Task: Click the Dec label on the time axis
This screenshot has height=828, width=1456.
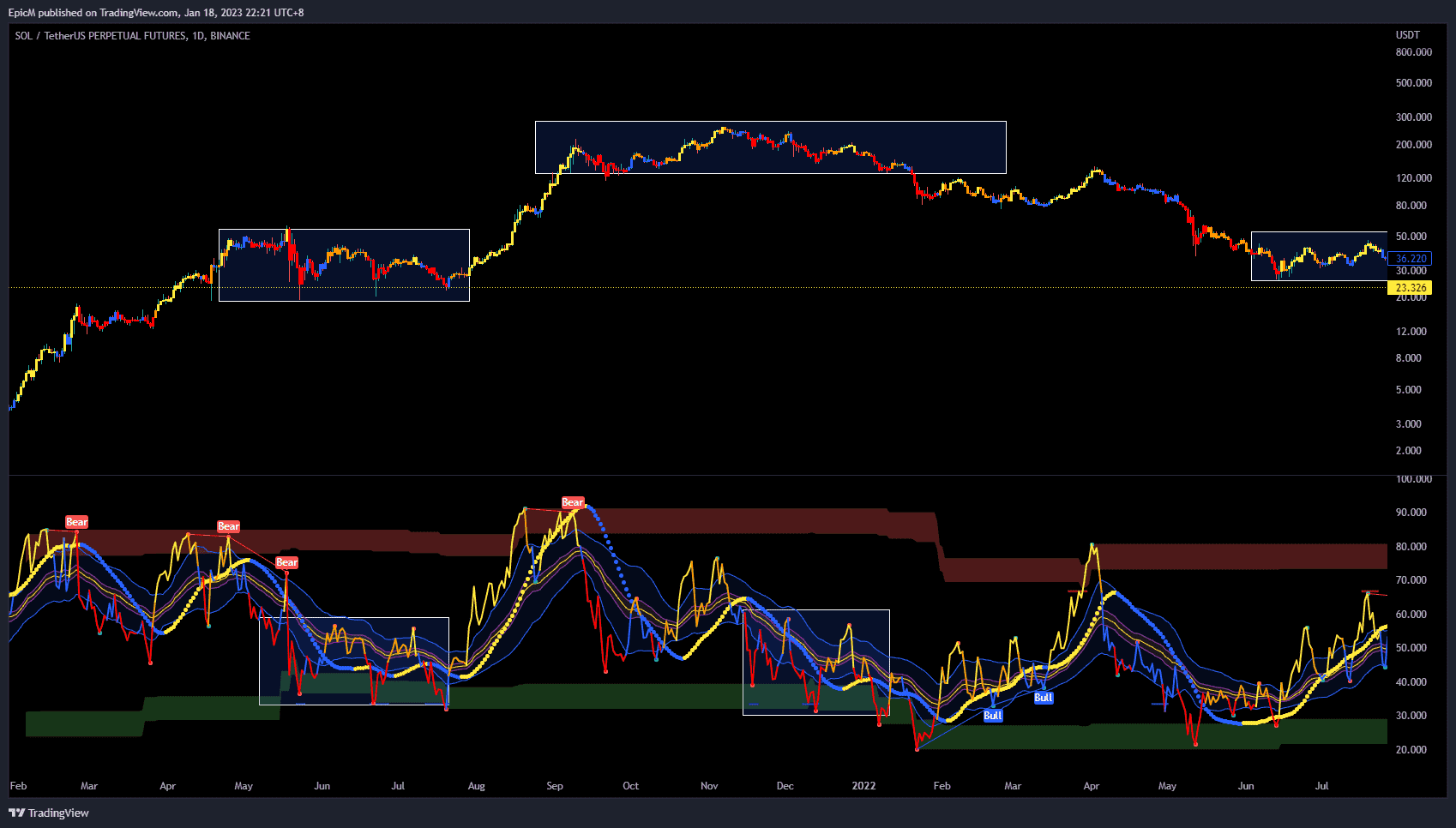Action: (x=785, y=786)
